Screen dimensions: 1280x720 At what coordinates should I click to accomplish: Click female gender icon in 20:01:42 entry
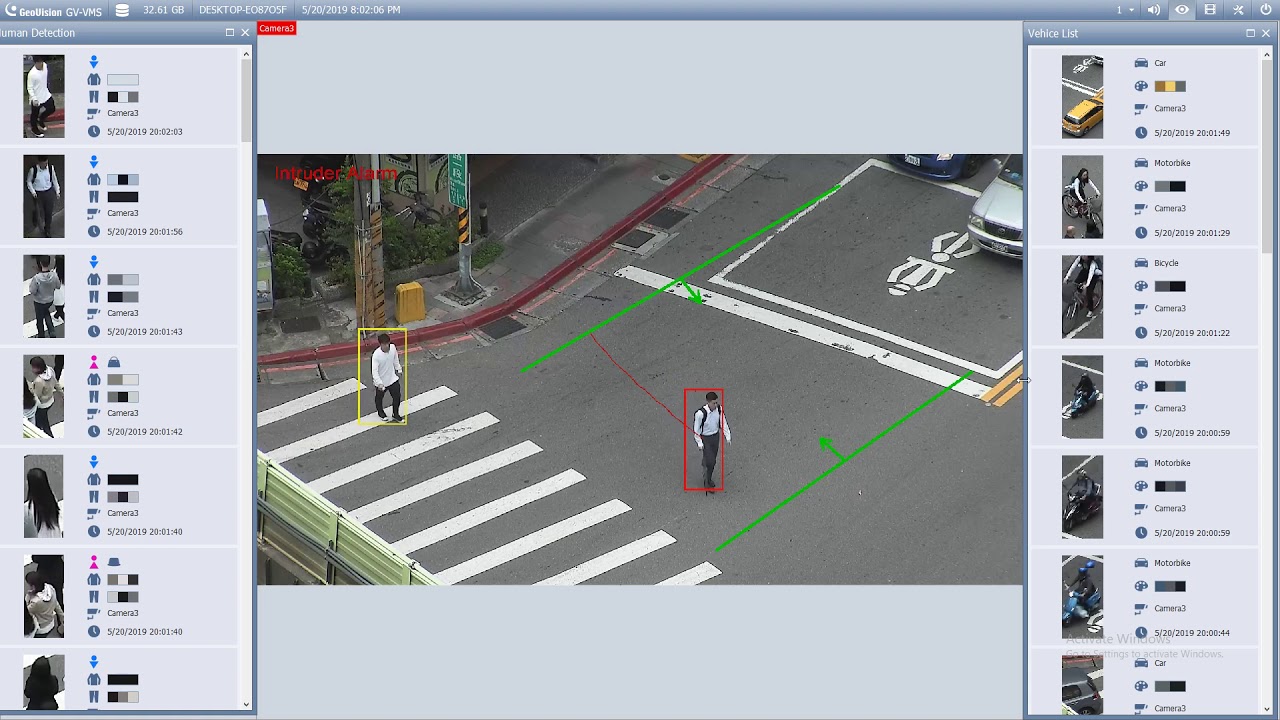[x=94, y=362]
